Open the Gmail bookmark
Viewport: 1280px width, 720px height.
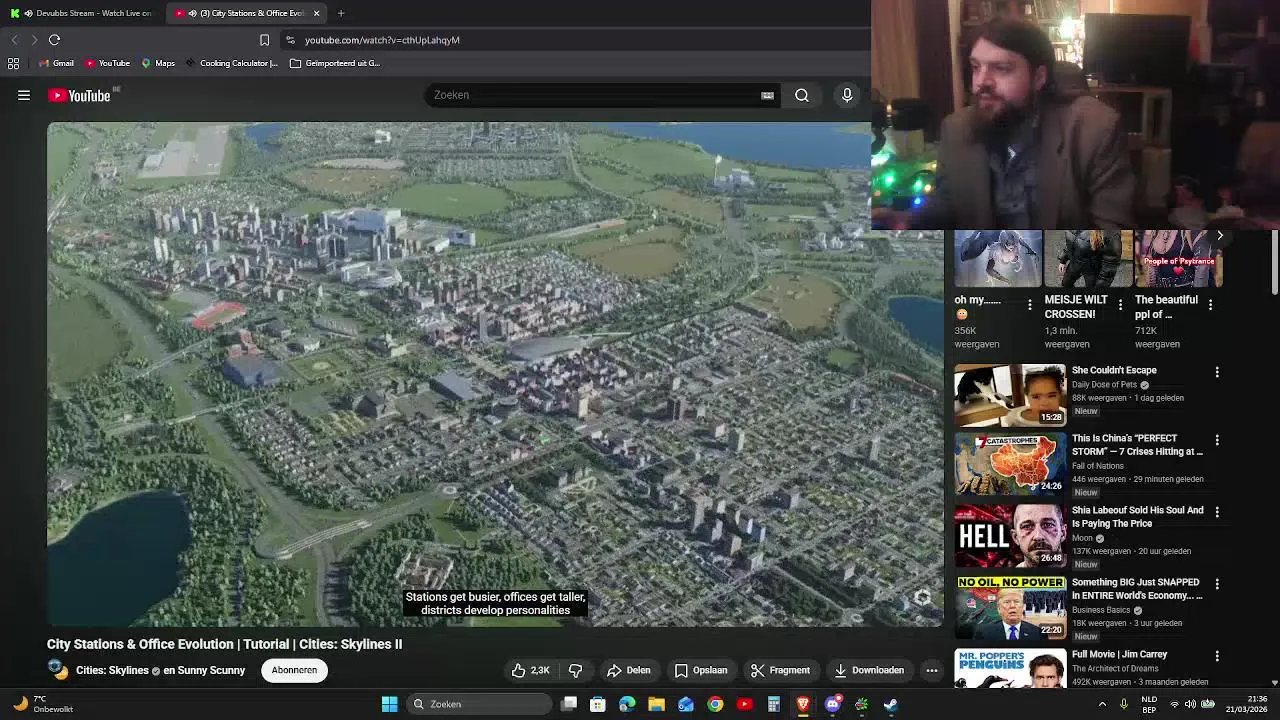pyautogui.click(x=56, y=63)
